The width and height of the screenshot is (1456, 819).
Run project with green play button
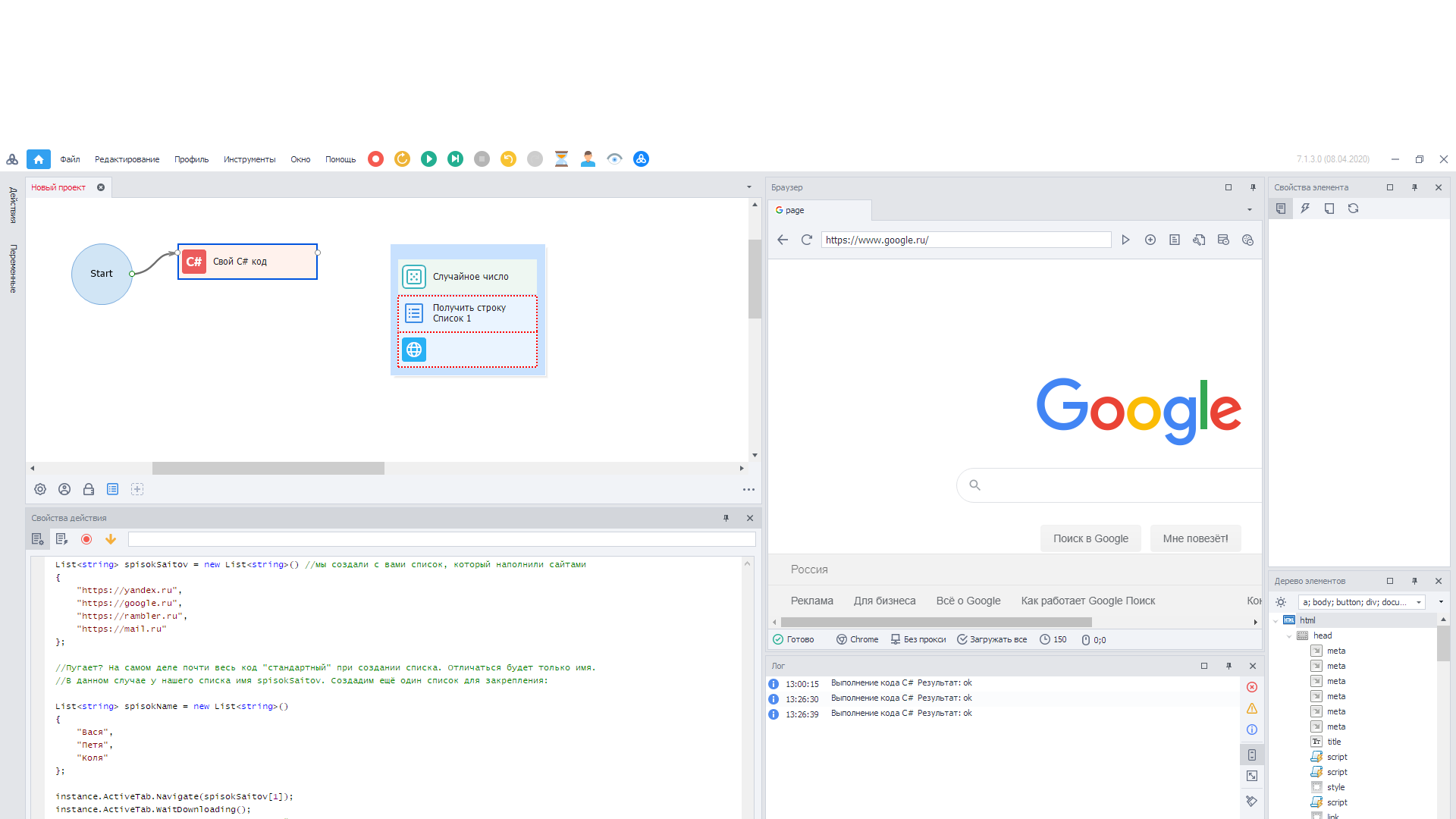[428, 159]
